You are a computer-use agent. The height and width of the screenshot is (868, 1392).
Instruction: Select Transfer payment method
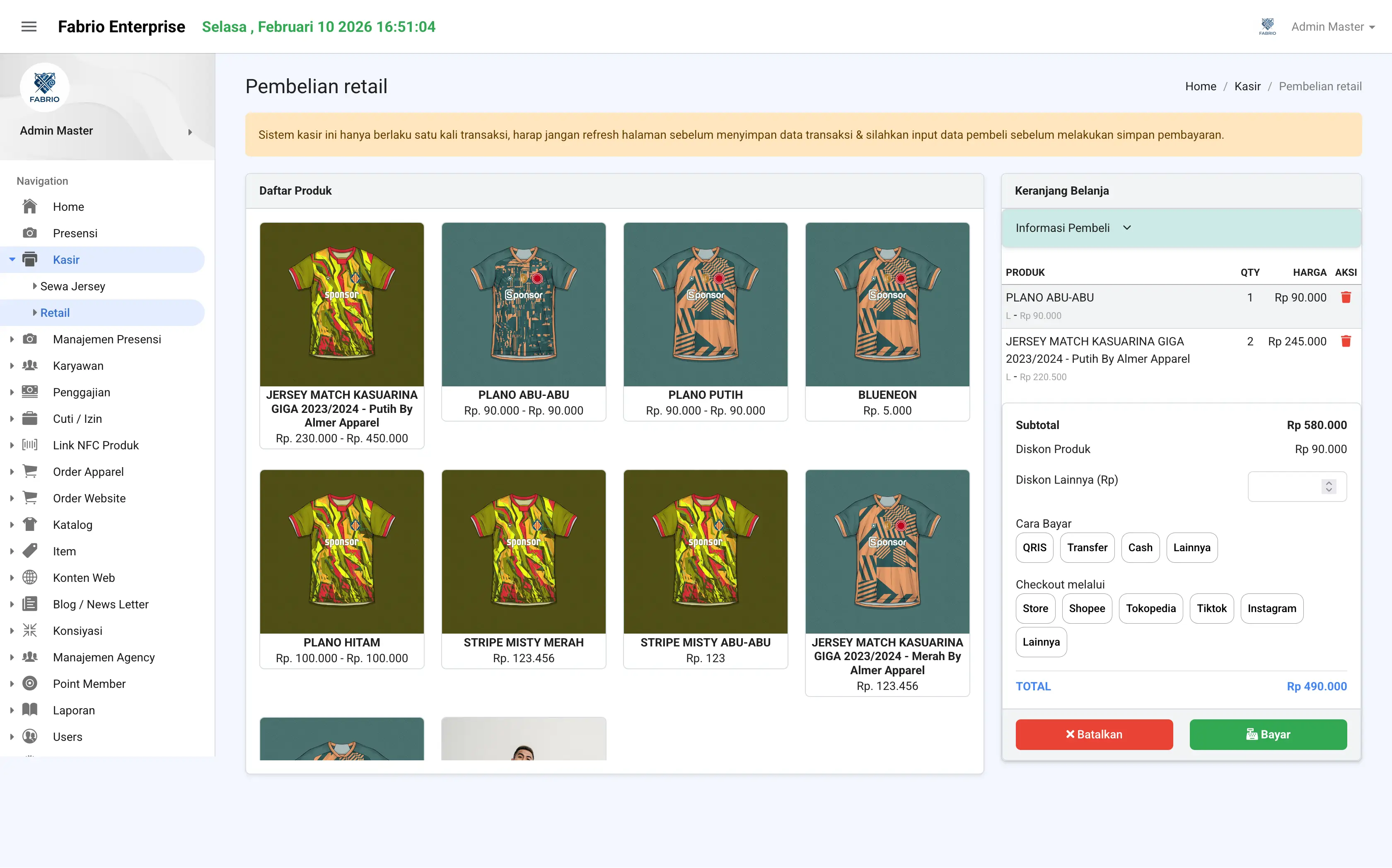click(1087, 547)
